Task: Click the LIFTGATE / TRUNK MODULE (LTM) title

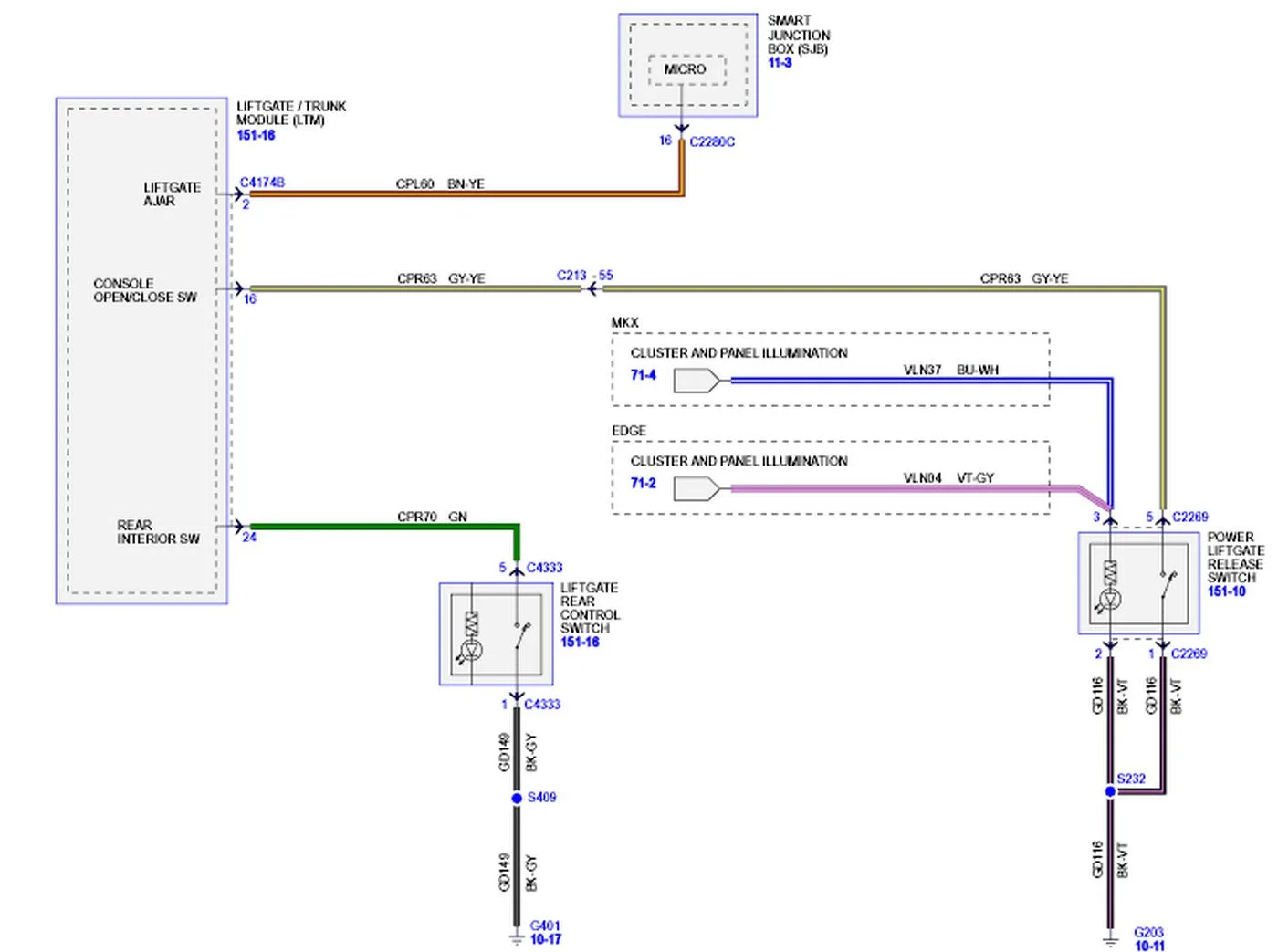Action: [x=291, y=113]
